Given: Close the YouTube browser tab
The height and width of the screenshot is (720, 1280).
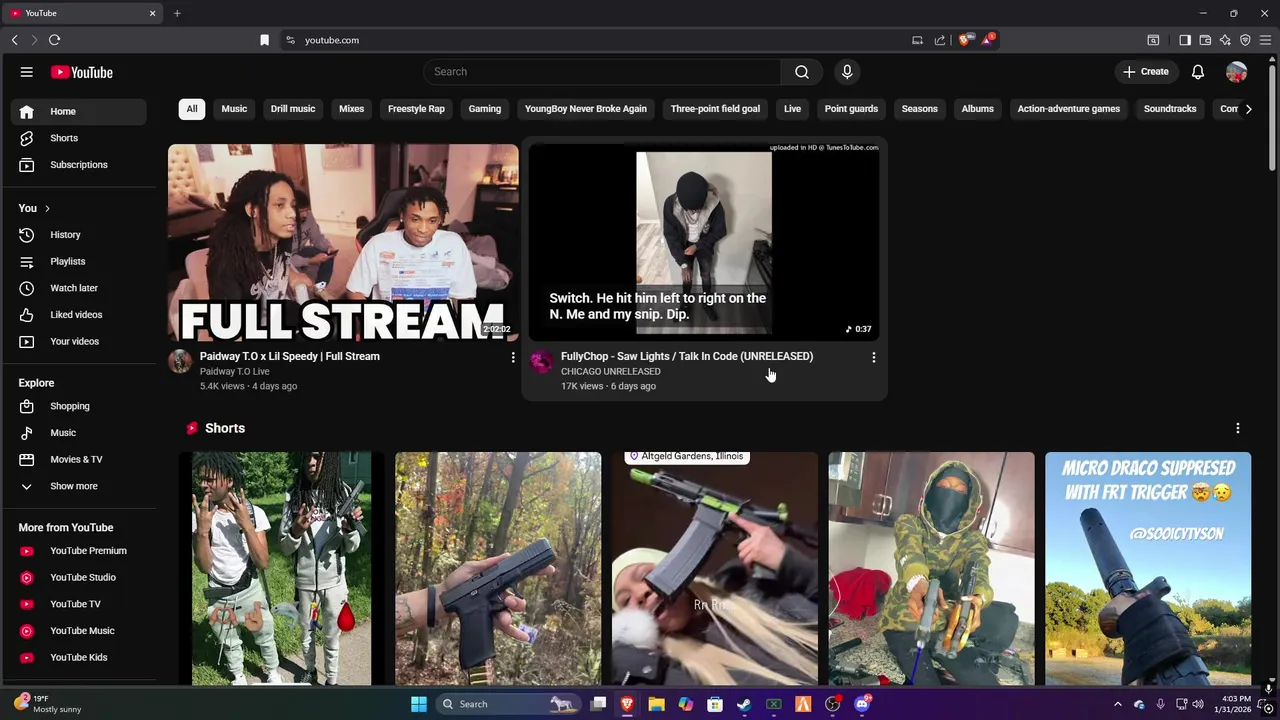Looking at the screenshot, I should (152, 13).
